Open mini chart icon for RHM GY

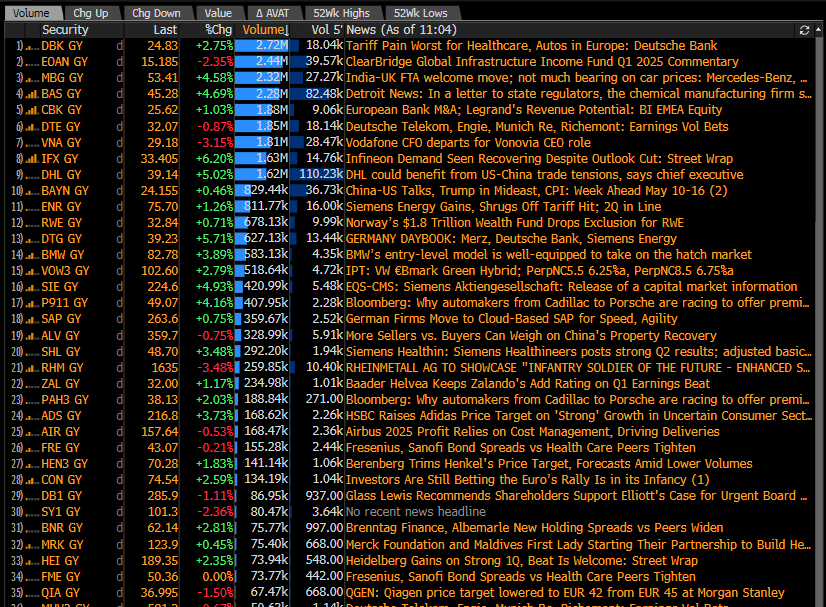click(x=32, y=368)
